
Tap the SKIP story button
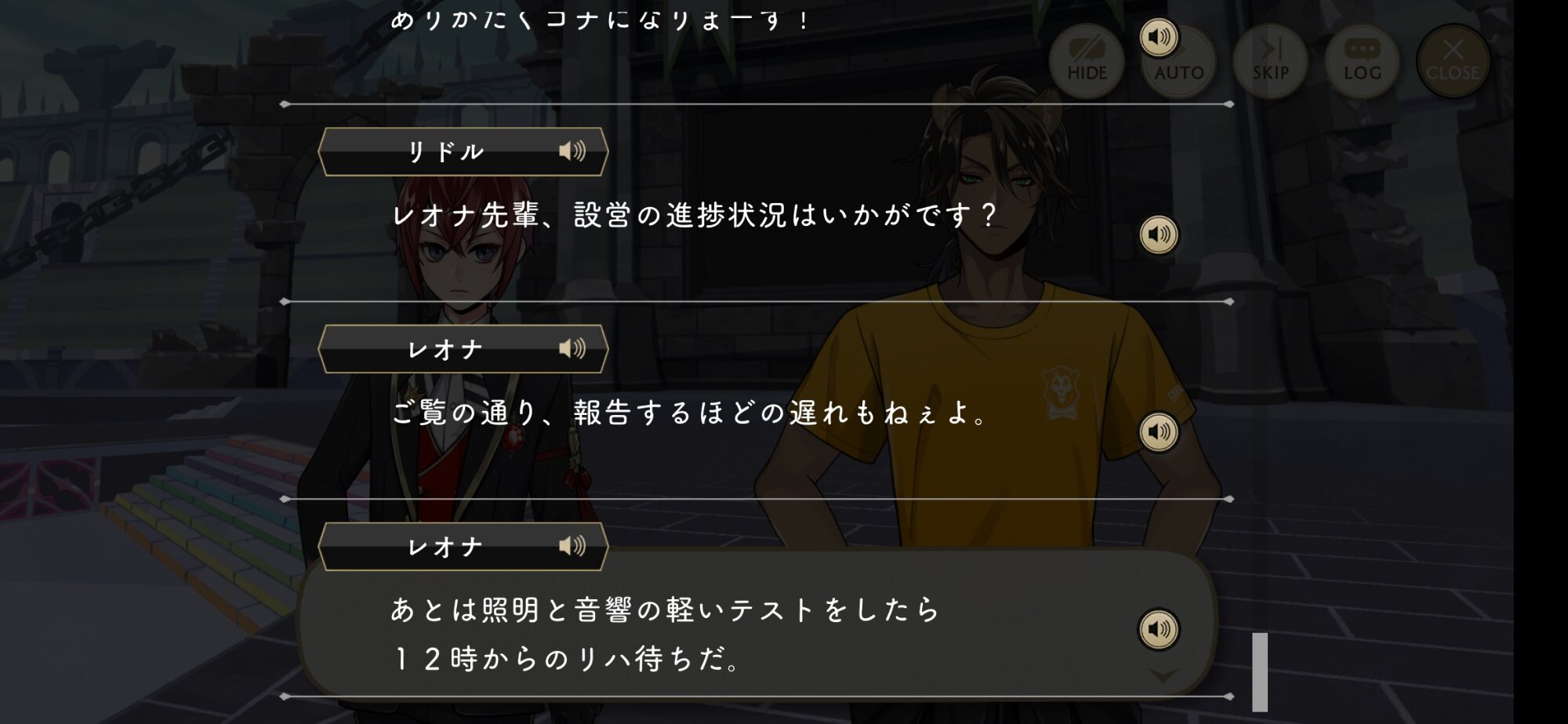[x=1270, y=61]
